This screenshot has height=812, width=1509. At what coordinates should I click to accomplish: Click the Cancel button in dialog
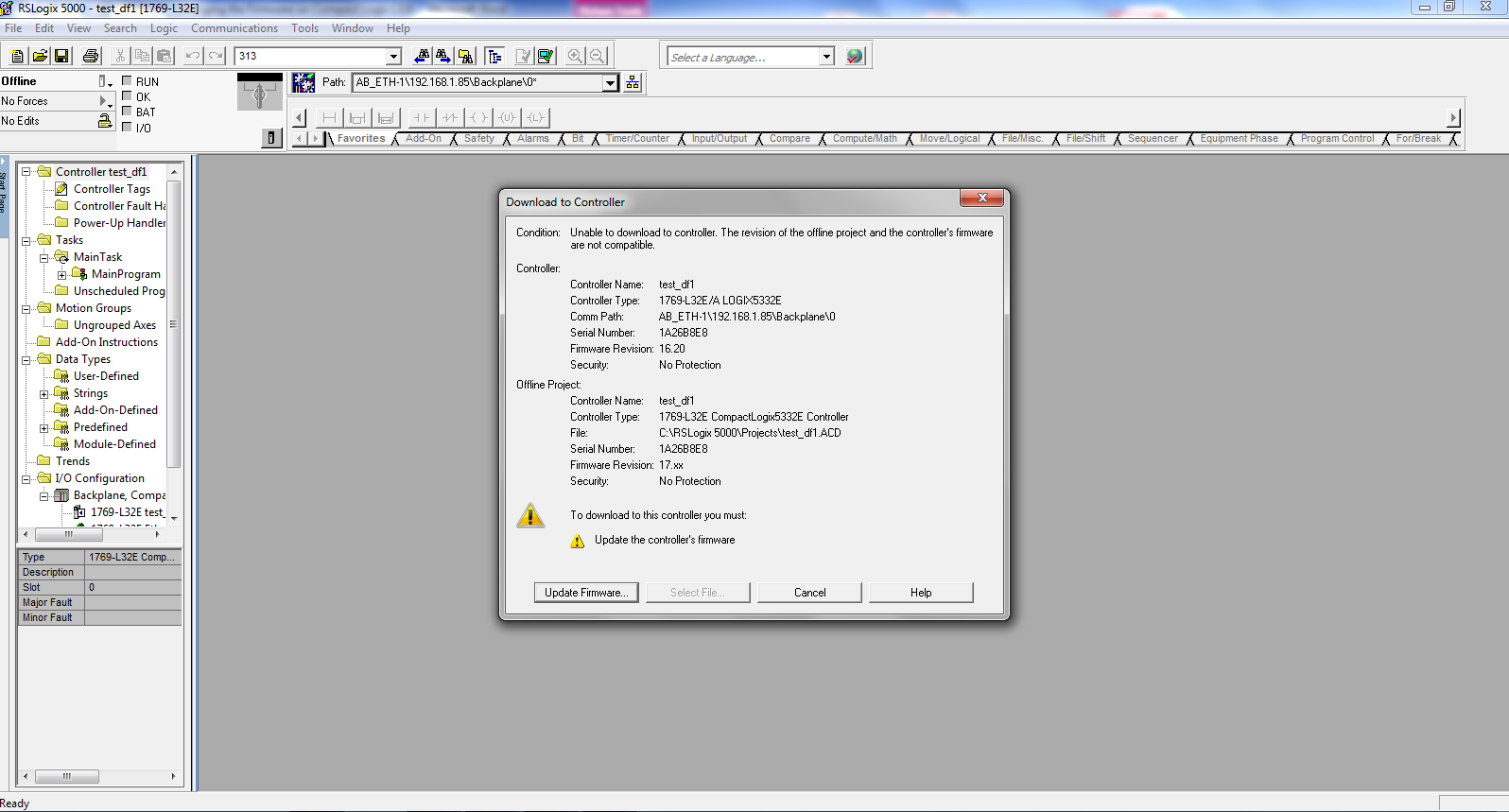(x=809, y=593)
